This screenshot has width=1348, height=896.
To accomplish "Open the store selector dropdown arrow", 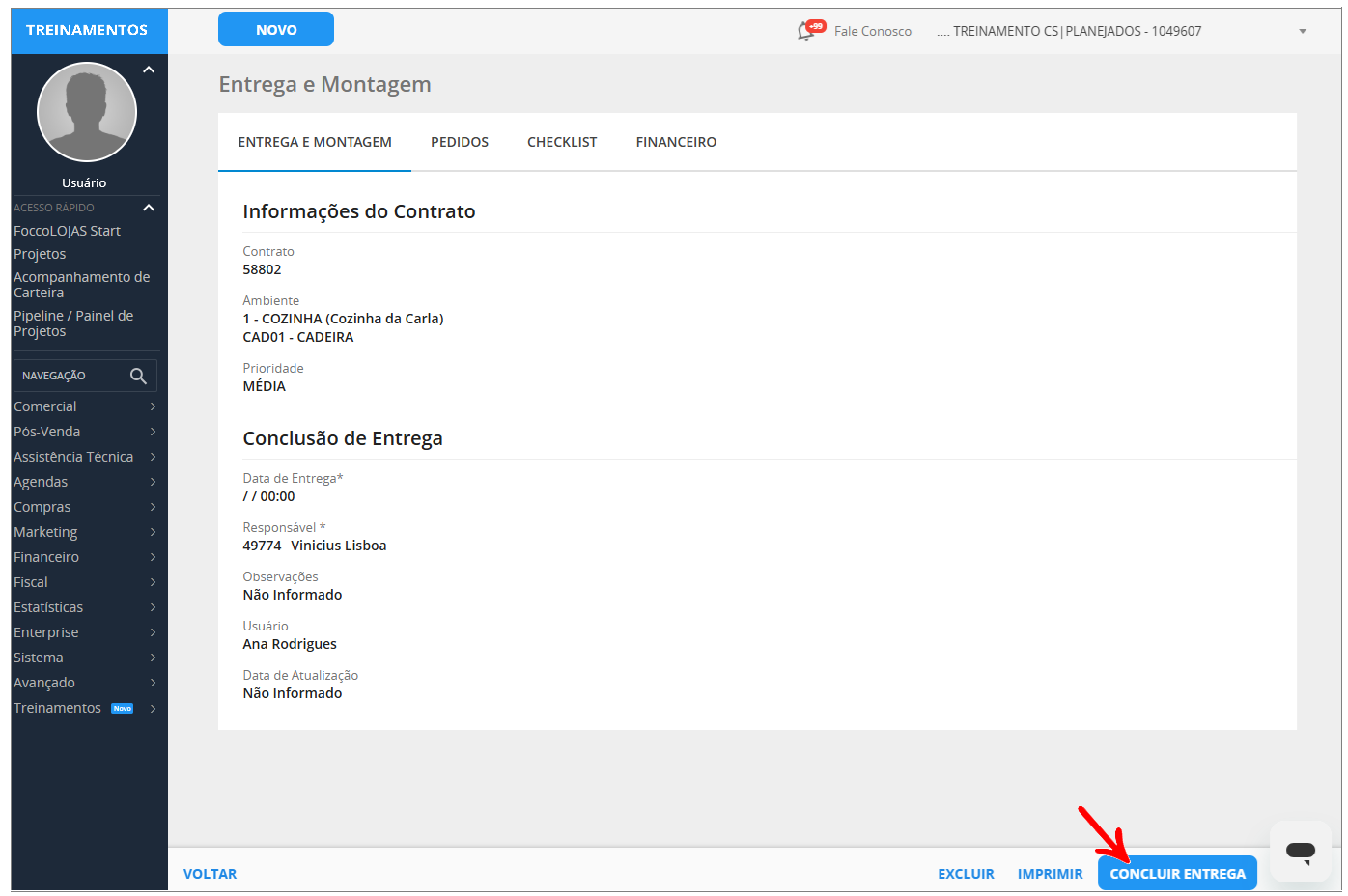I will [1303, 31].
